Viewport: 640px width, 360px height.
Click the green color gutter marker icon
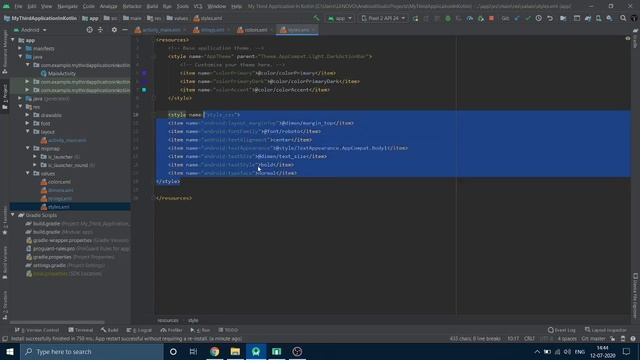144,90
